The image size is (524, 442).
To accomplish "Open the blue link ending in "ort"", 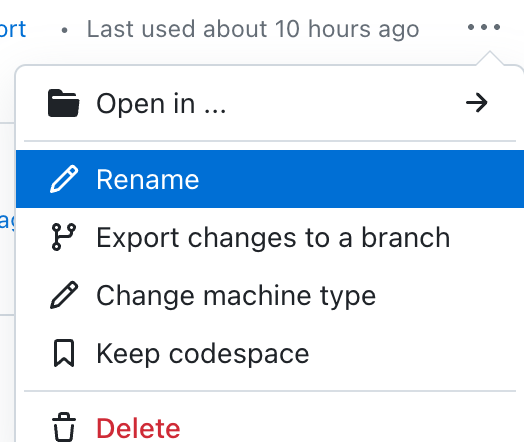I will 12,29.
